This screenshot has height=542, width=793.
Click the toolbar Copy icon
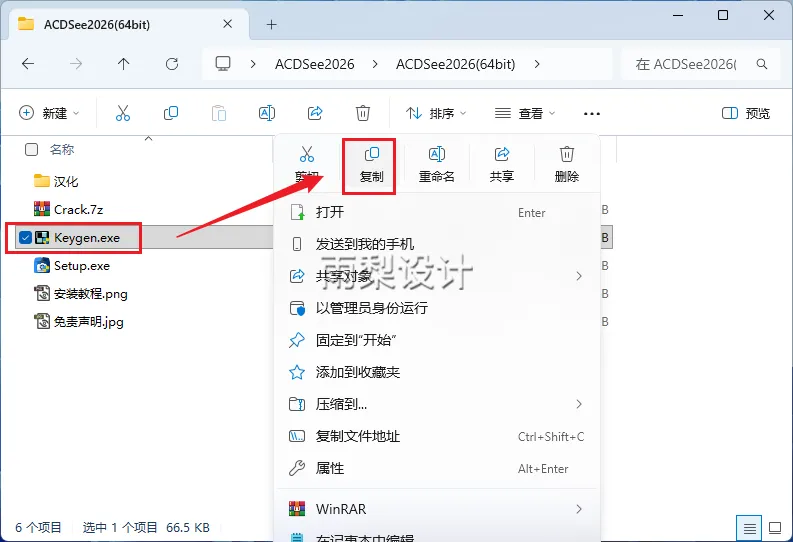pos(171,113)
